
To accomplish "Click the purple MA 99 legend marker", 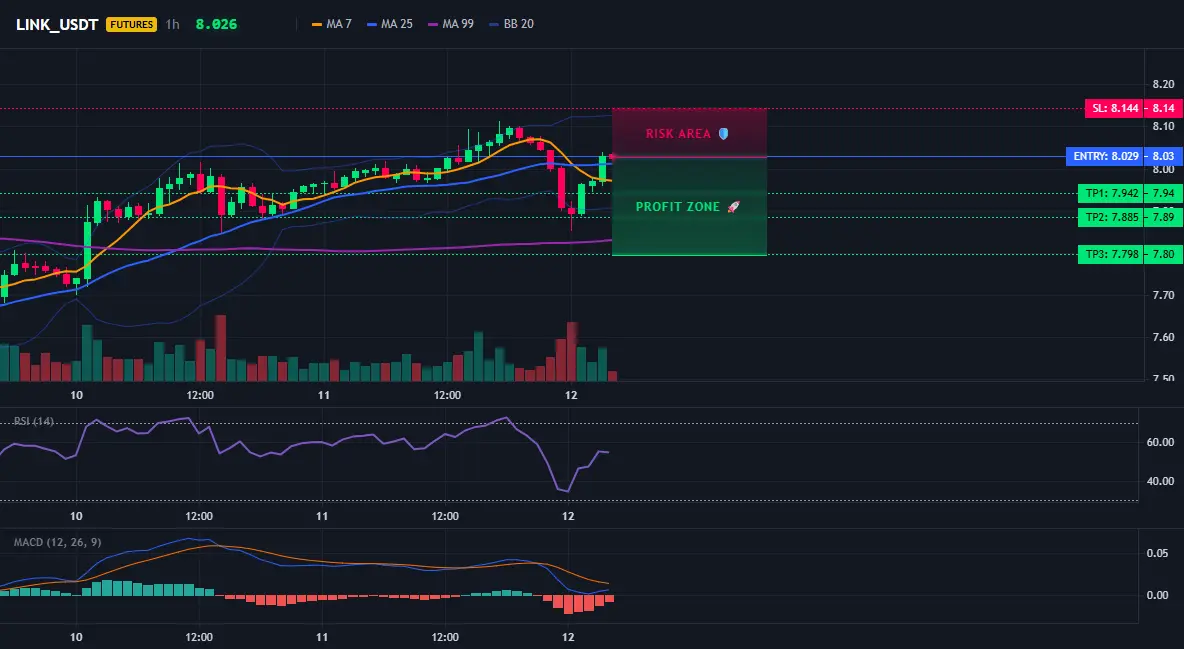I will click(x=433, y=24).
